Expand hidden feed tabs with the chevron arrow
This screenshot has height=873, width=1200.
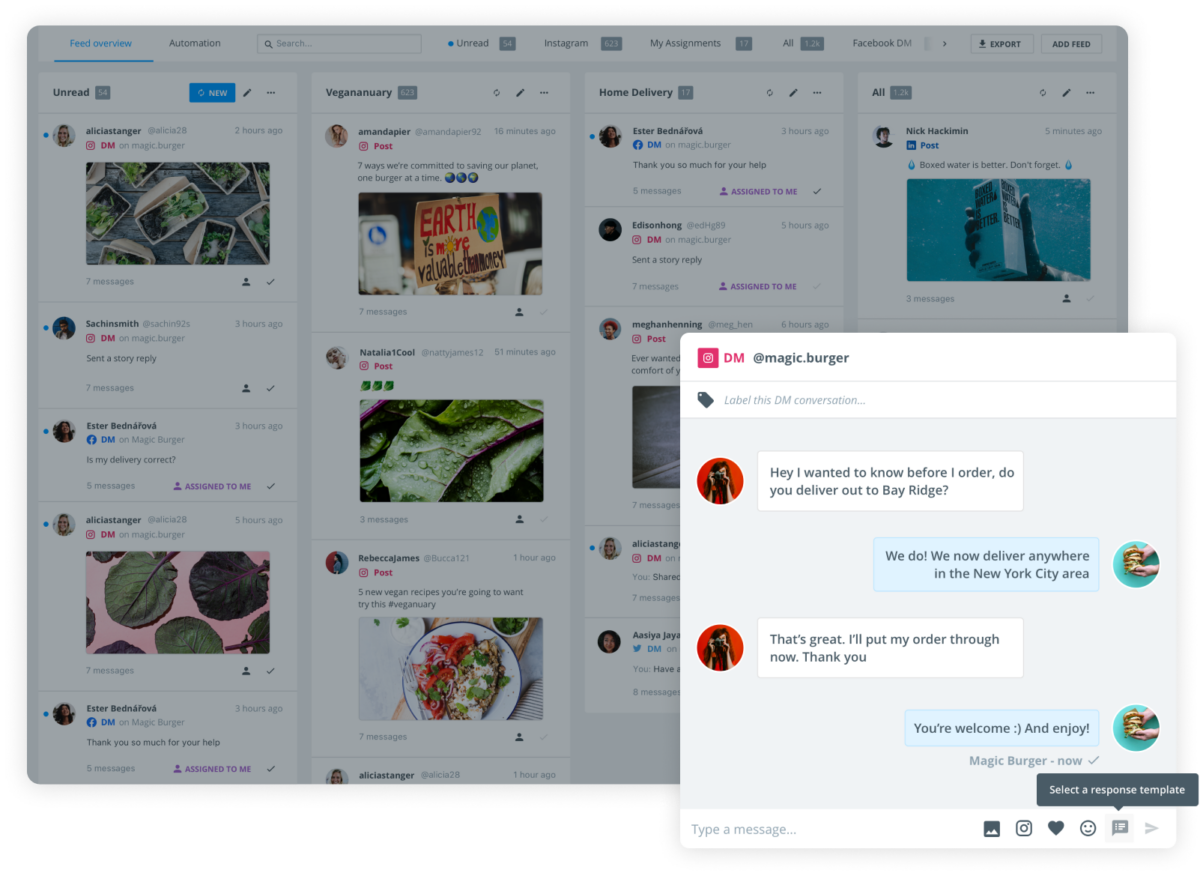pyautogui.click(x=944, y=43)
